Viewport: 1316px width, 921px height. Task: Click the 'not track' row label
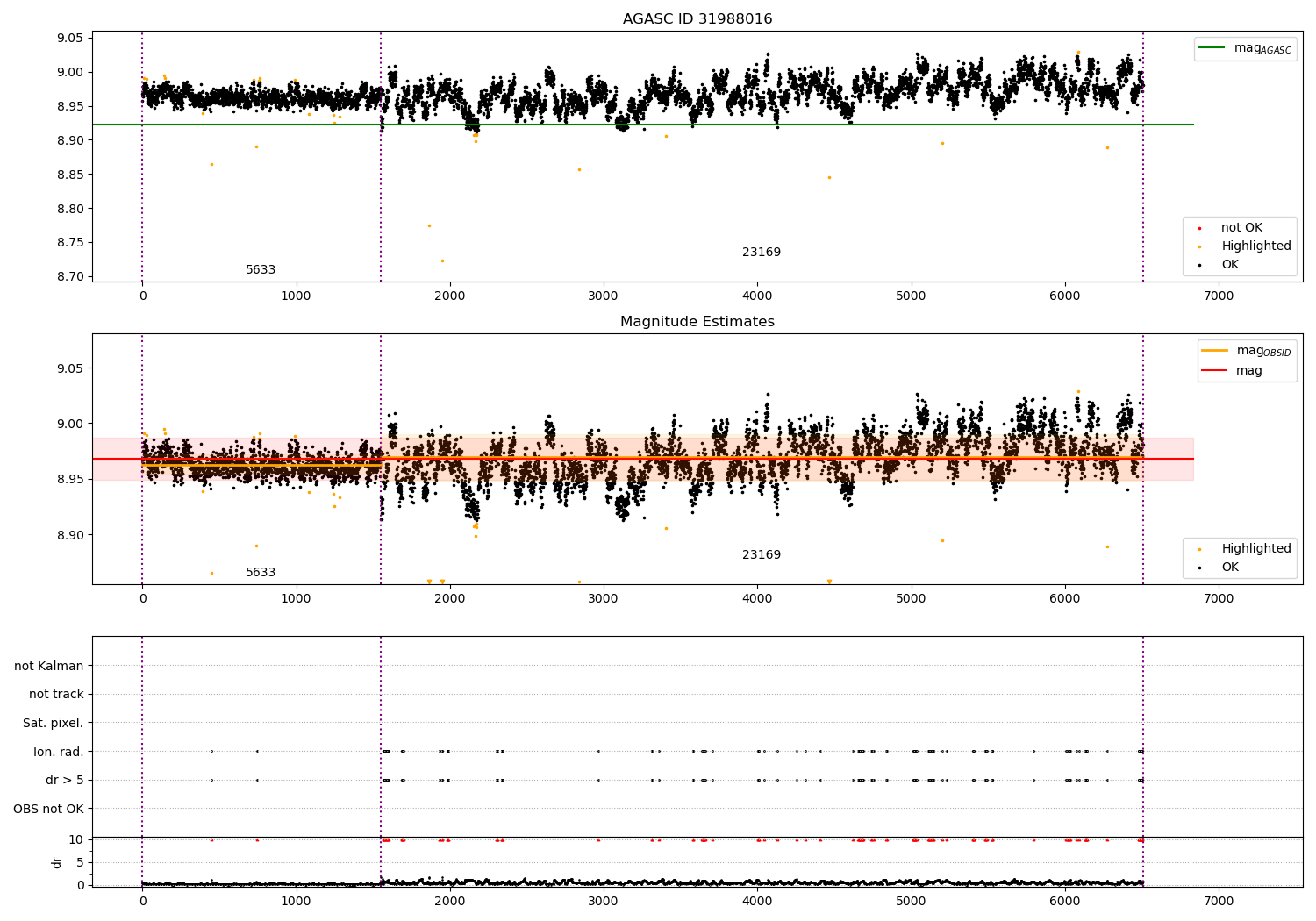click(x=56, y=694)
